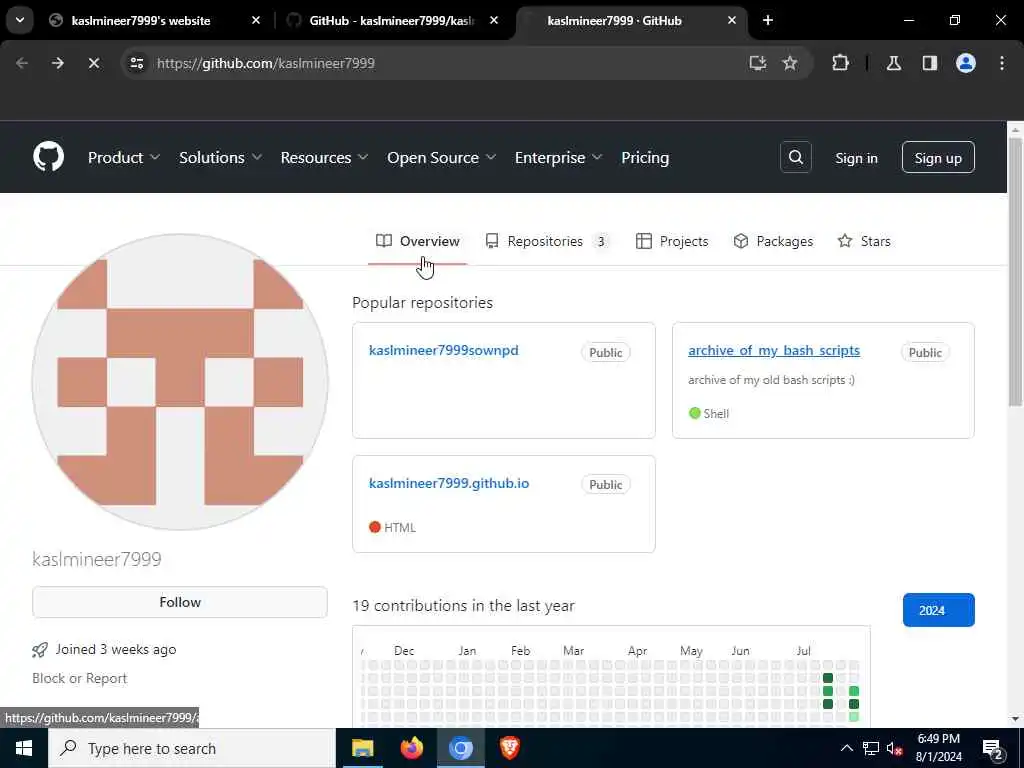1024x768 pixels.
Task: Select the 2024 contributions year button
Action: 938,610
